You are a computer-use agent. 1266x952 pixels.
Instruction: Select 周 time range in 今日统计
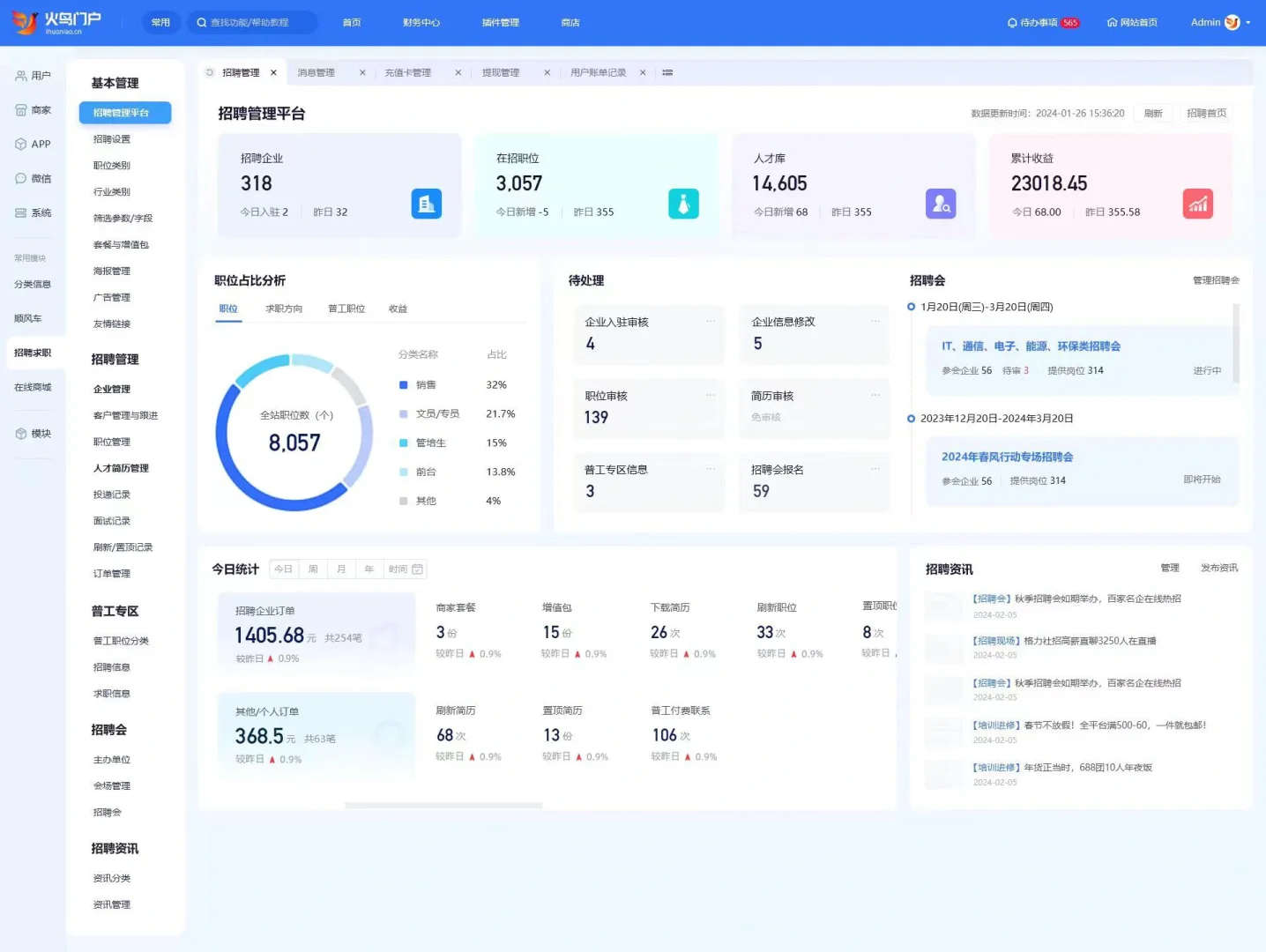pyautogui.click(x=313, y=569)
